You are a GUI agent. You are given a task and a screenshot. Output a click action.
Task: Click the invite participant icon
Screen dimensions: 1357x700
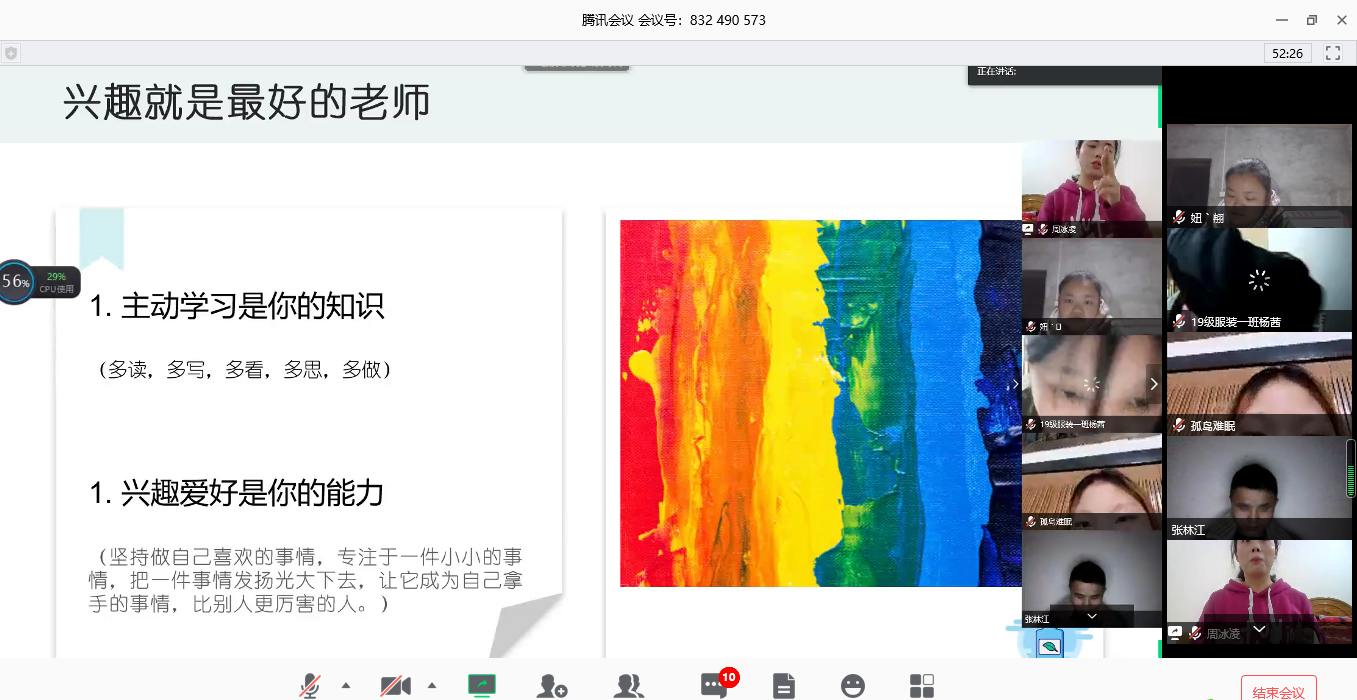tap(551, 686)
